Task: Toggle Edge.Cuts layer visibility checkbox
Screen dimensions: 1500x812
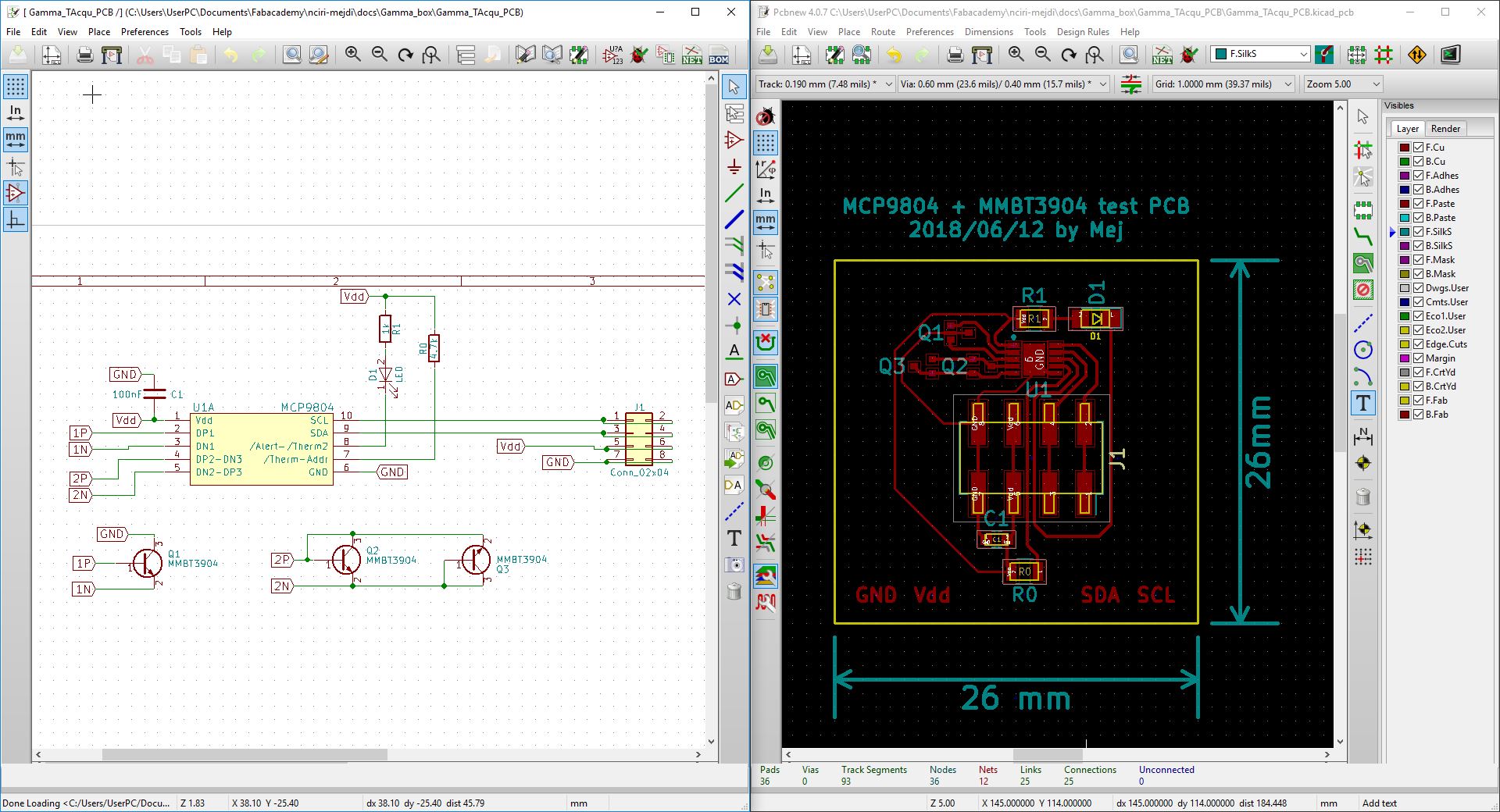Action: tap(1418, 344)
